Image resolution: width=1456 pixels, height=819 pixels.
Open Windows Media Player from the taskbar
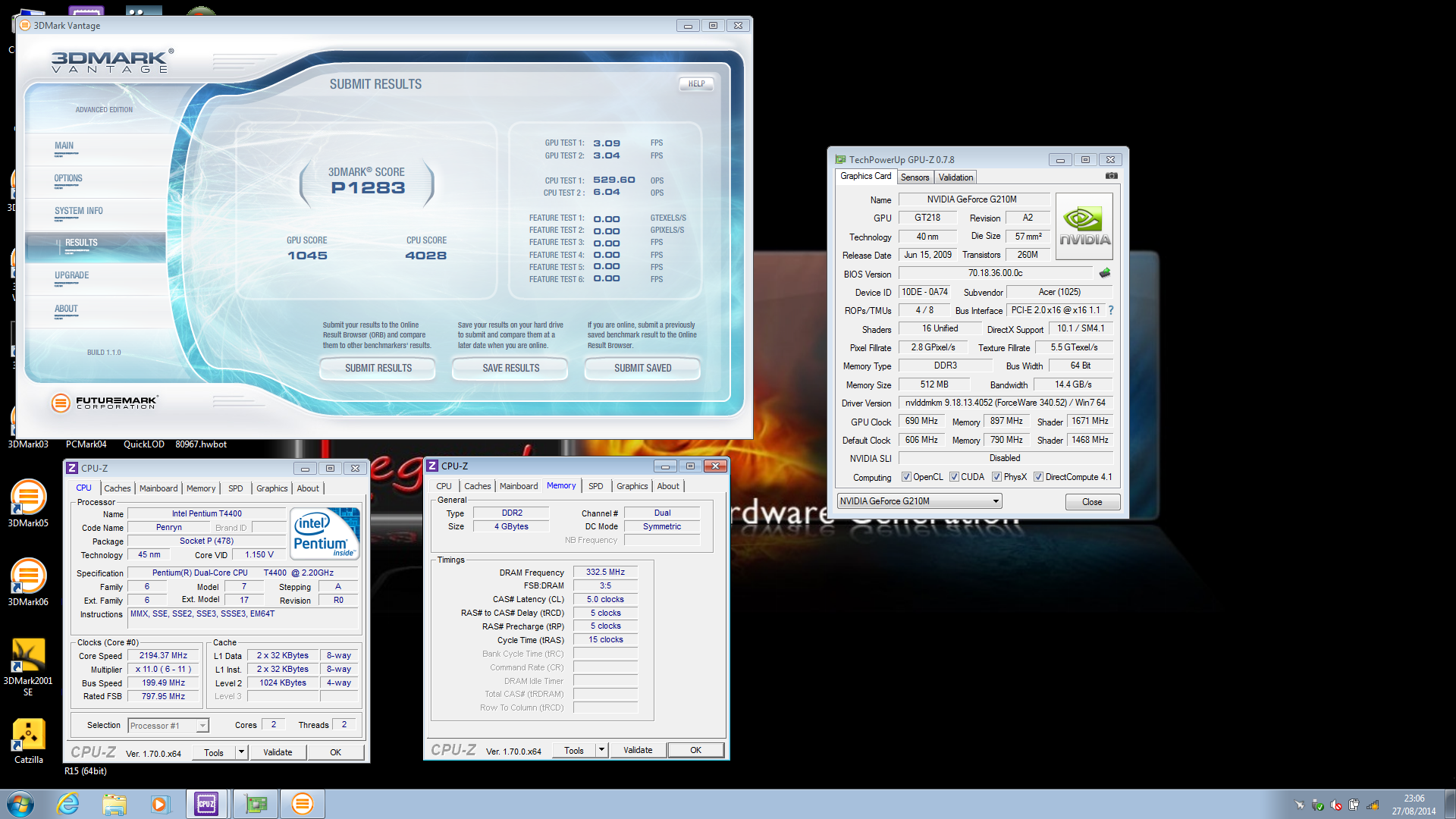(x=160, y=804)
